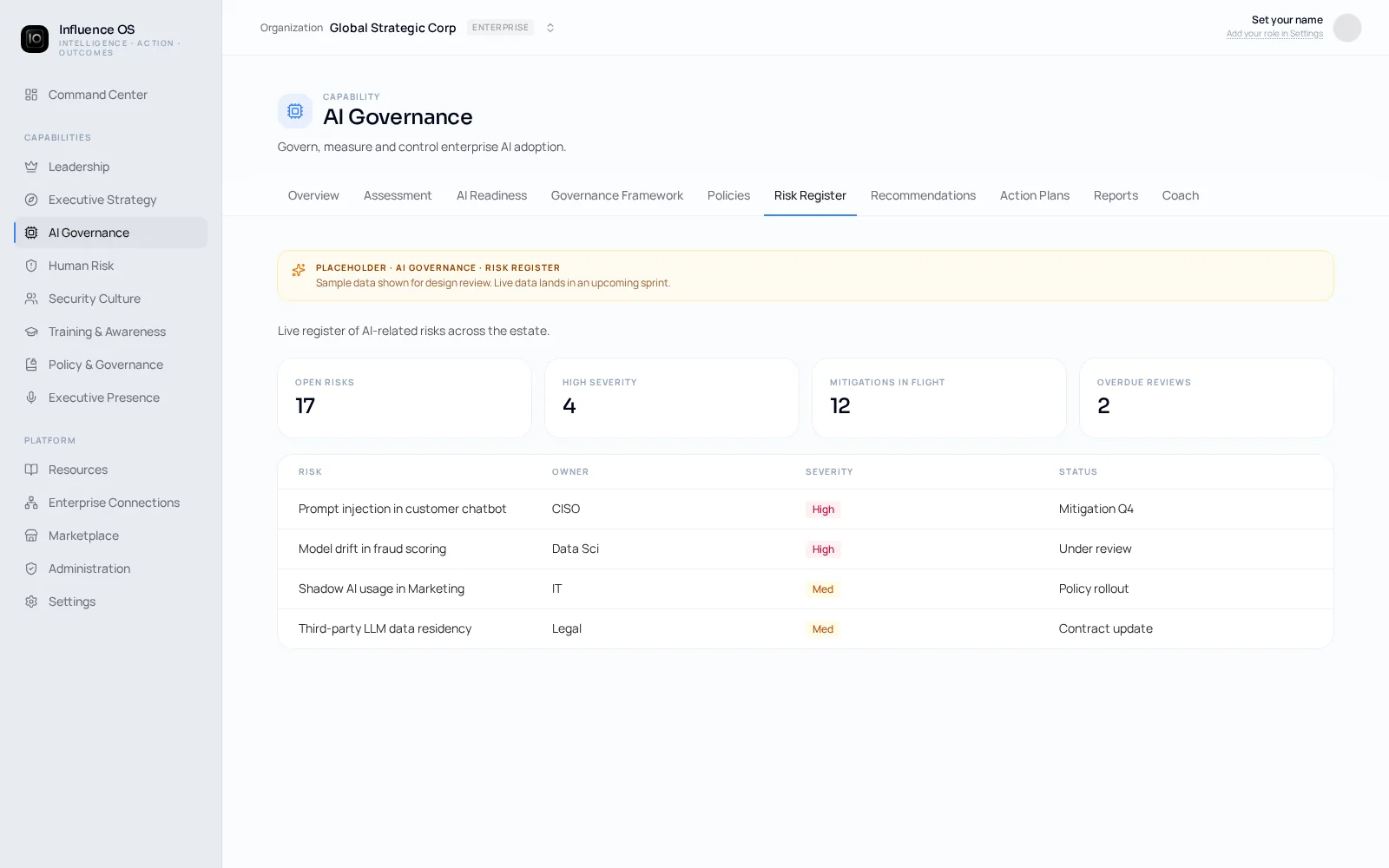Click the Administration shield-check icon

[x=31, y=569]
